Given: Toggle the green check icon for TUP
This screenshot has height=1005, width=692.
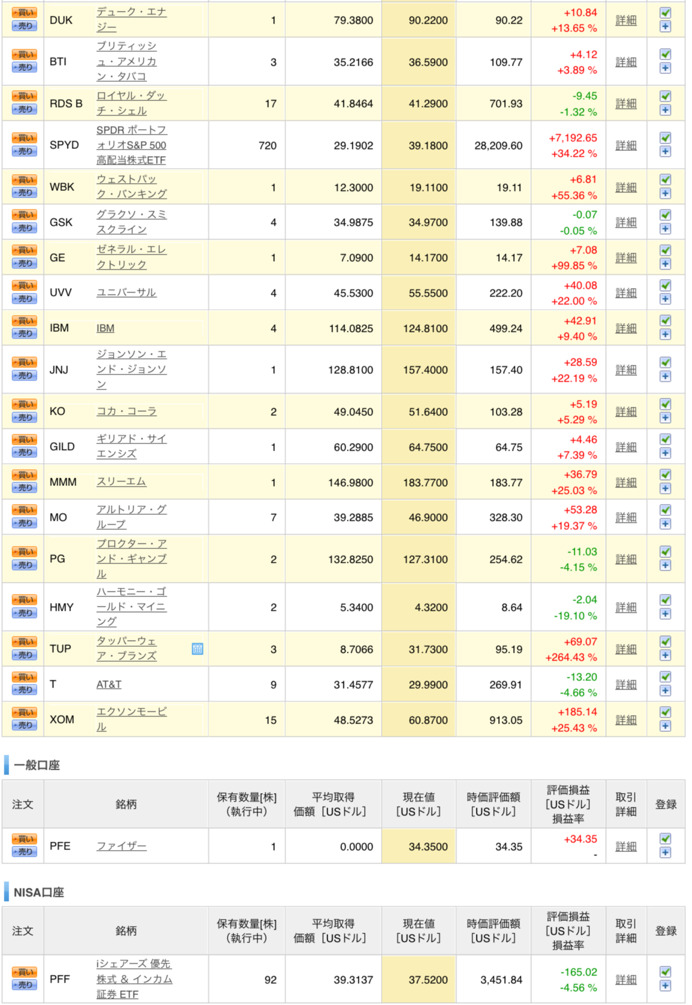Looking at the screenshot, I should (x=665, y=642).
